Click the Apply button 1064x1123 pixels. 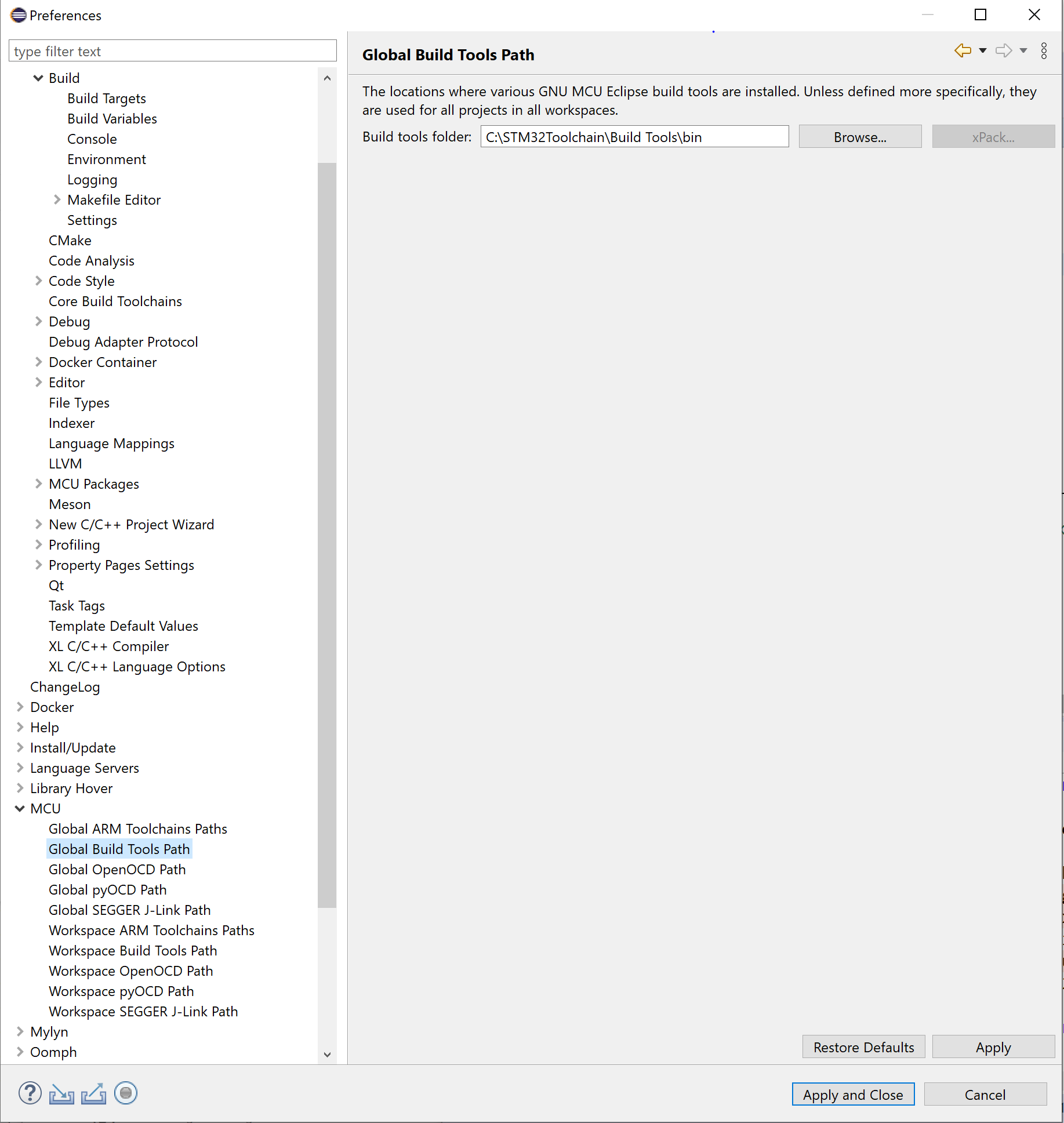point(993,1047)
